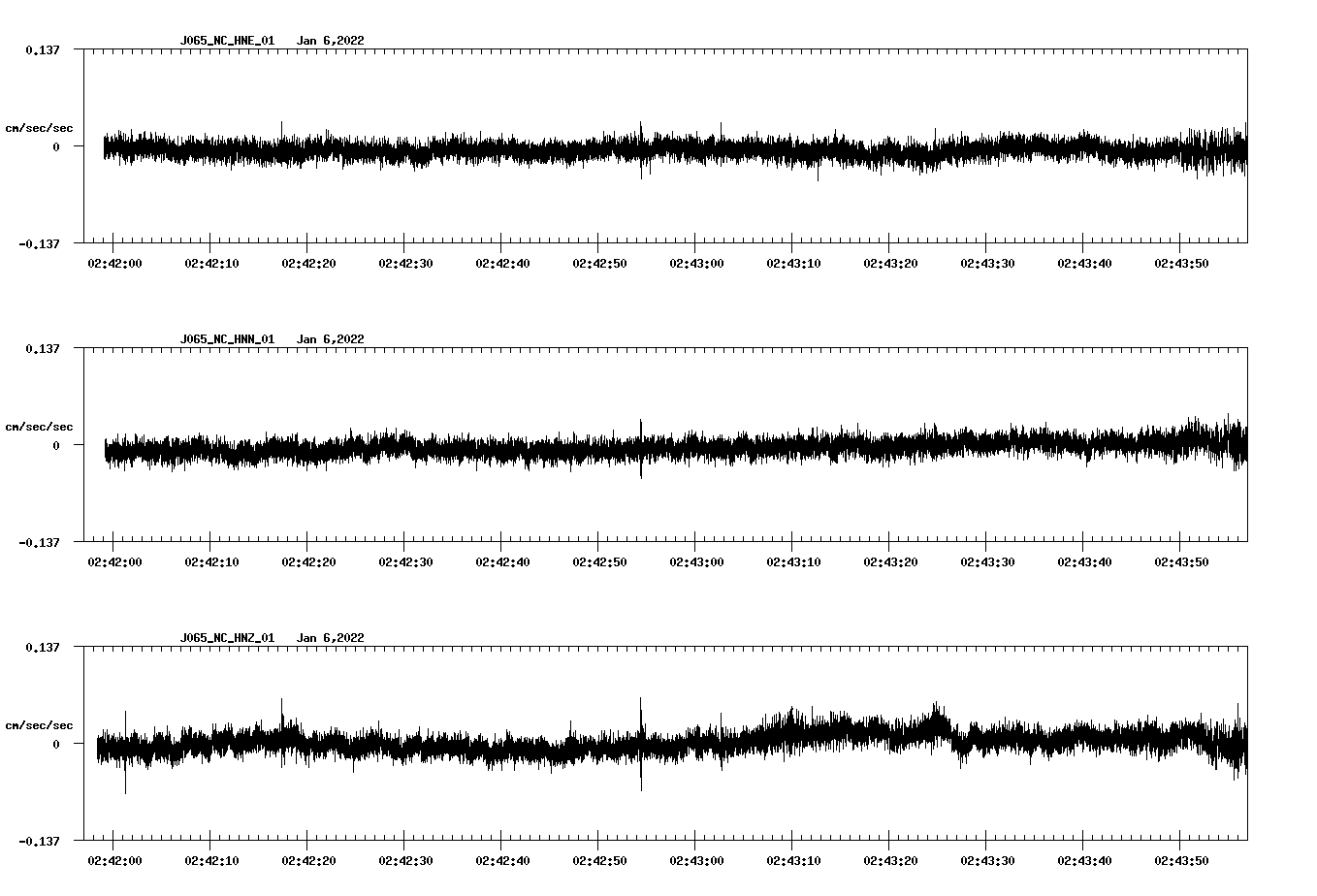The height and width of the screenshot is (896, 1317).
Task: Click the J065_NC_HNZ_01 channel title
Action: tap(227, 638)
